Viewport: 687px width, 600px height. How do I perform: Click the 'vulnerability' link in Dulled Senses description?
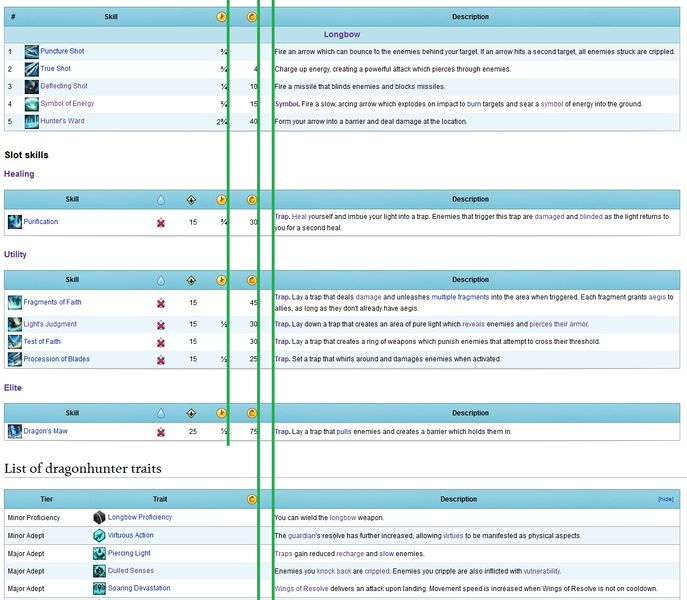tap(542, 571)
